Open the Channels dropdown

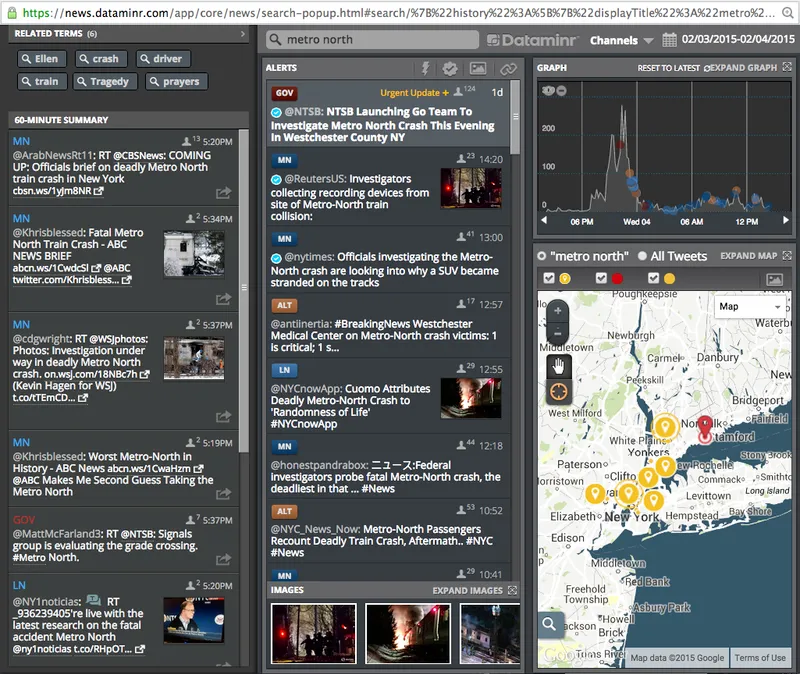click(x=621, y=40)
